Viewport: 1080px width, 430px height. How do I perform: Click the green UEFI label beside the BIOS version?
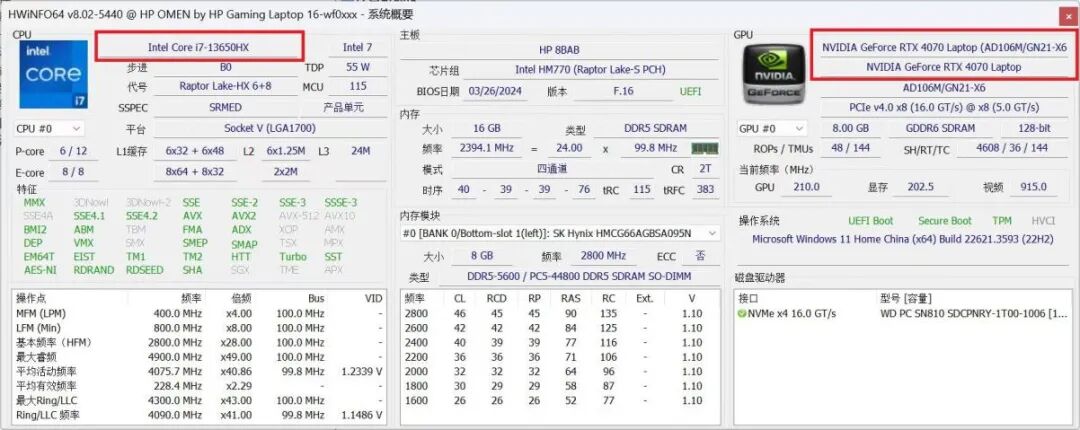690,91
